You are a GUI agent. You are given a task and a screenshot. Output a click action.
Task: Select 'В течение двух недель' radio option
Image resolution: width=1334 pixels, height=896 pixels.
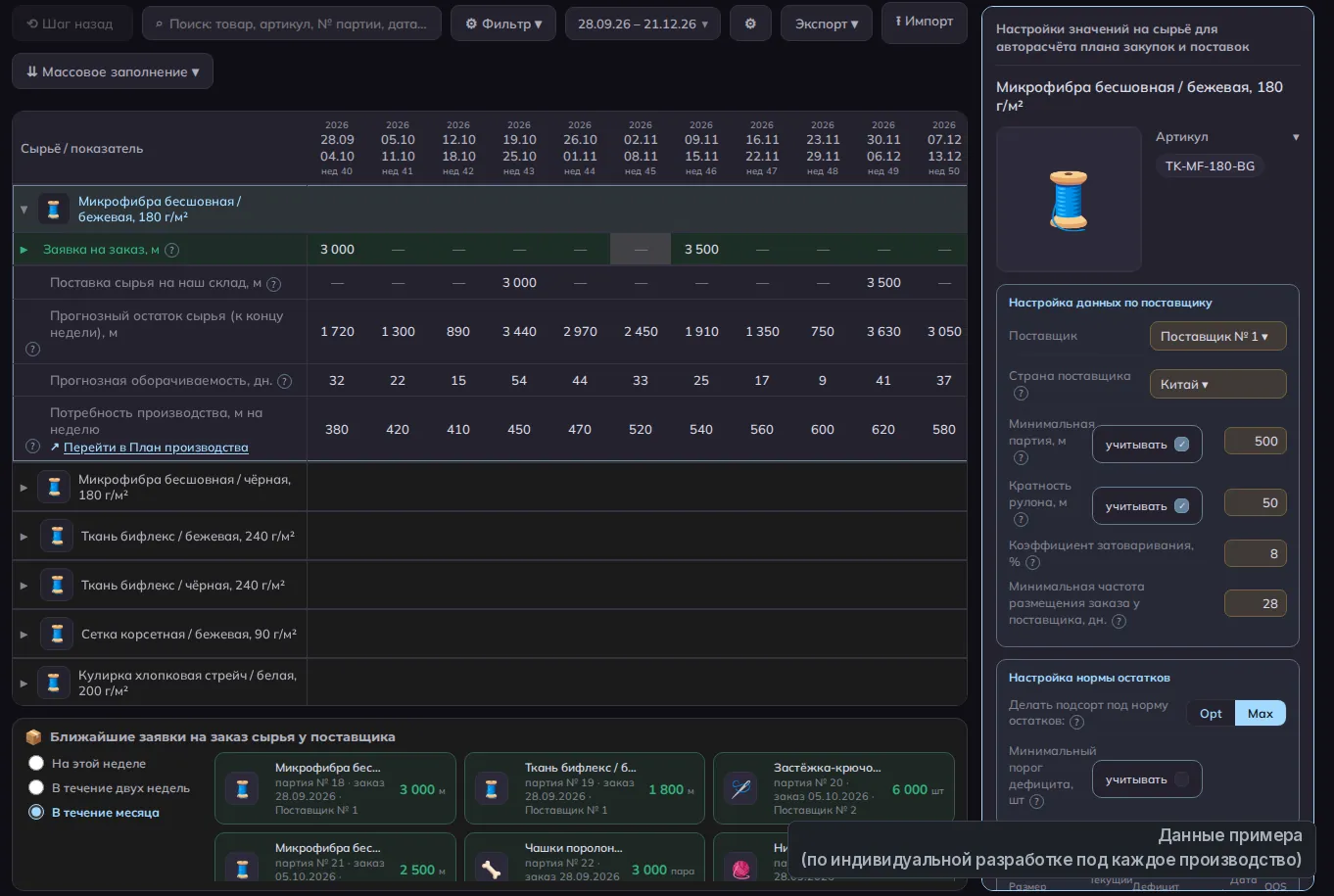pos(36,787)
